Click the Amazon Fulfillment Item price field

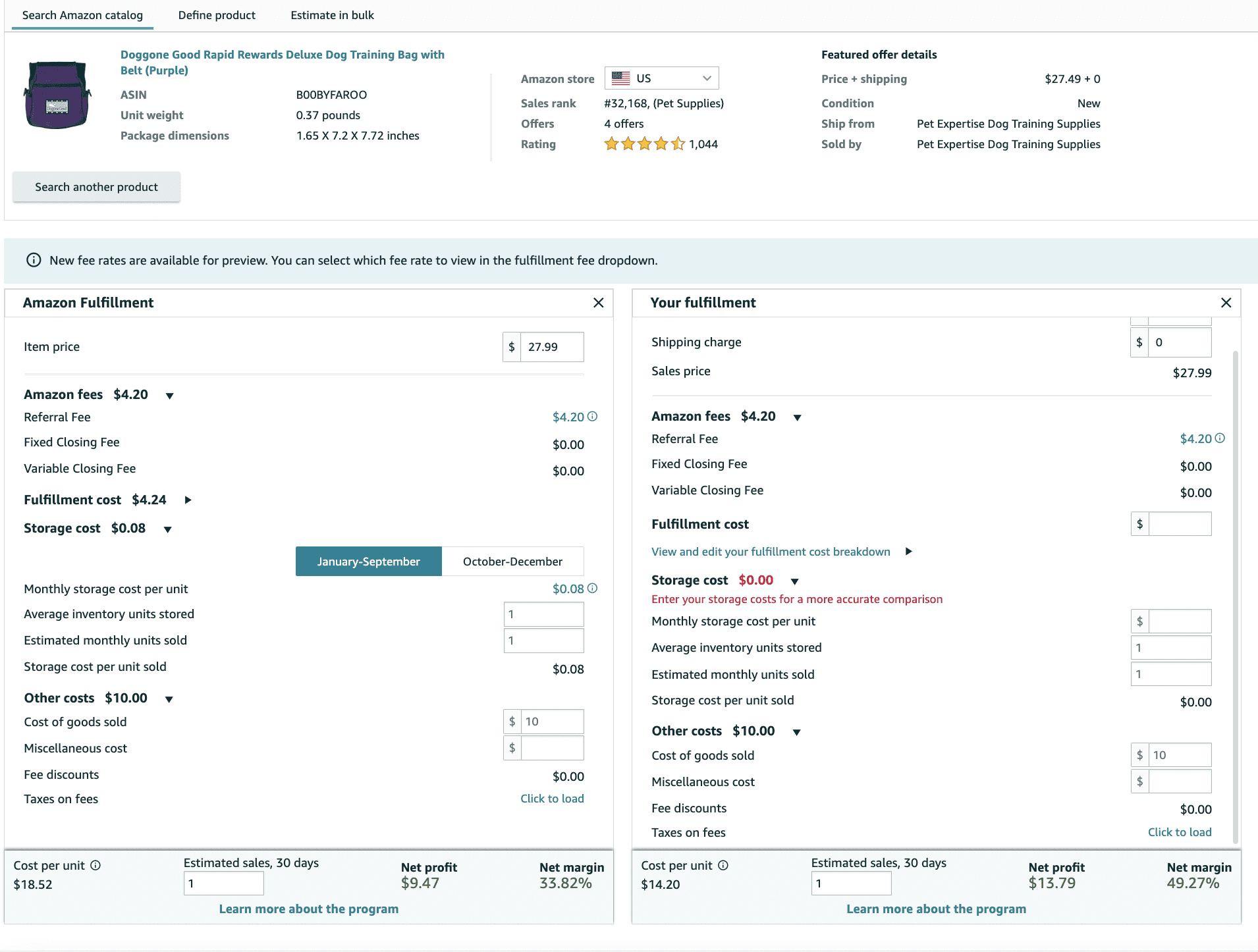tap(551, 347)
